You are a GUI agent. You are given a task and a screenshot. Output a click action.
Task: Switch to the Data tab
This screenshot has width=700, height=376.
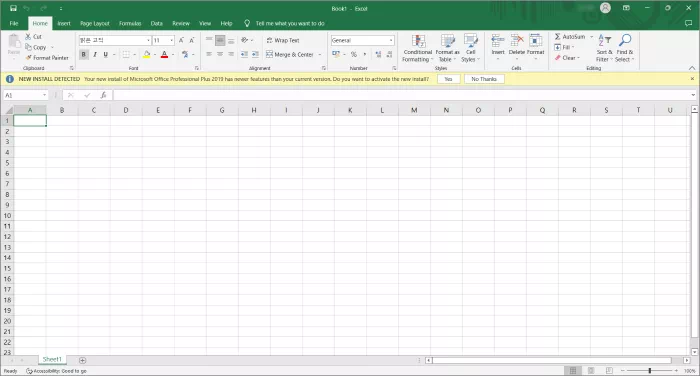tap(157, 23)
